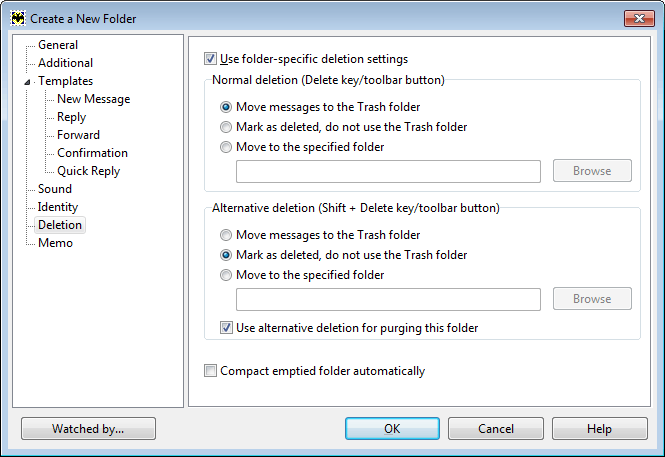Open the Identity page

point(58,207)
